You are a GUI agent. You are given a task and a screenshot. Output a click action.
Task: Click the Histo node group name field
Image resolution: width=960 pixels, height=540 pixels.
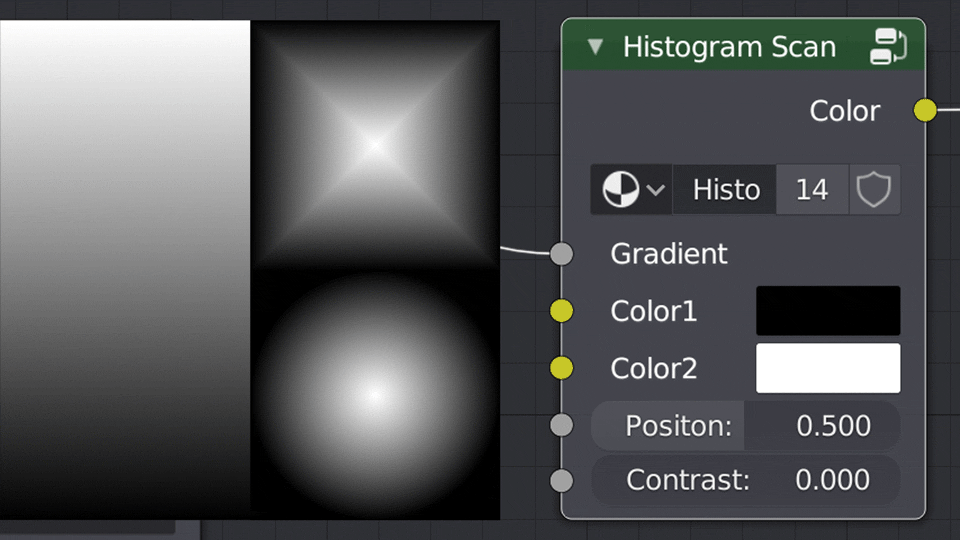(x=726, y=190)
